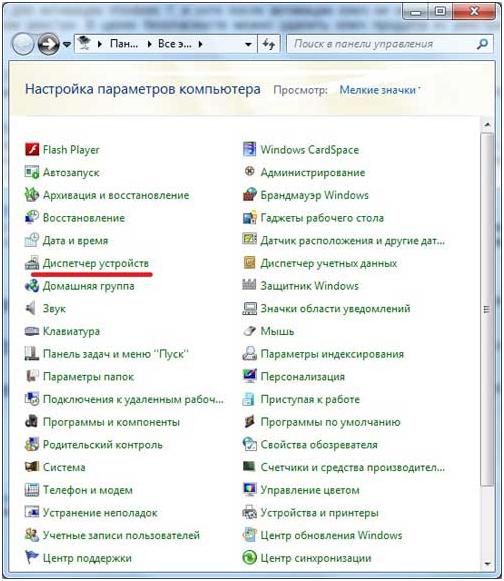
Task: Click the Диспетчер устройств icon
Action: [32, 263]
